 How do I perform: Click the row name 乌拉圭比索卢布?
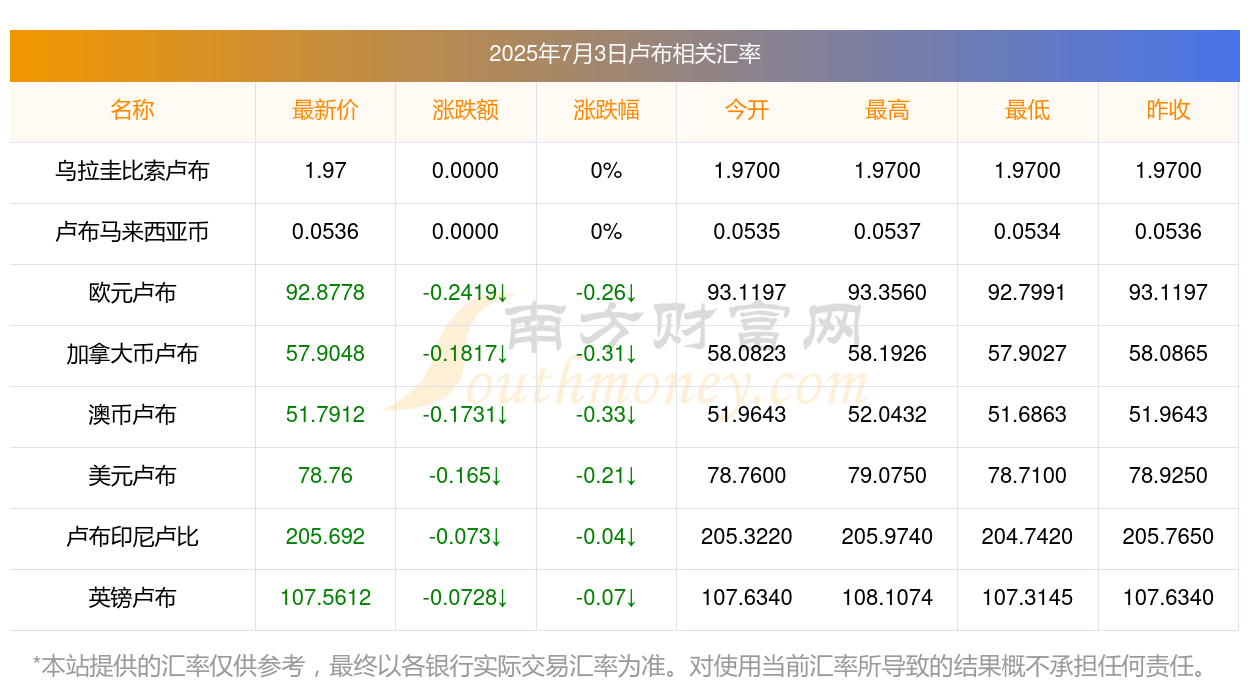coord(132,171)
